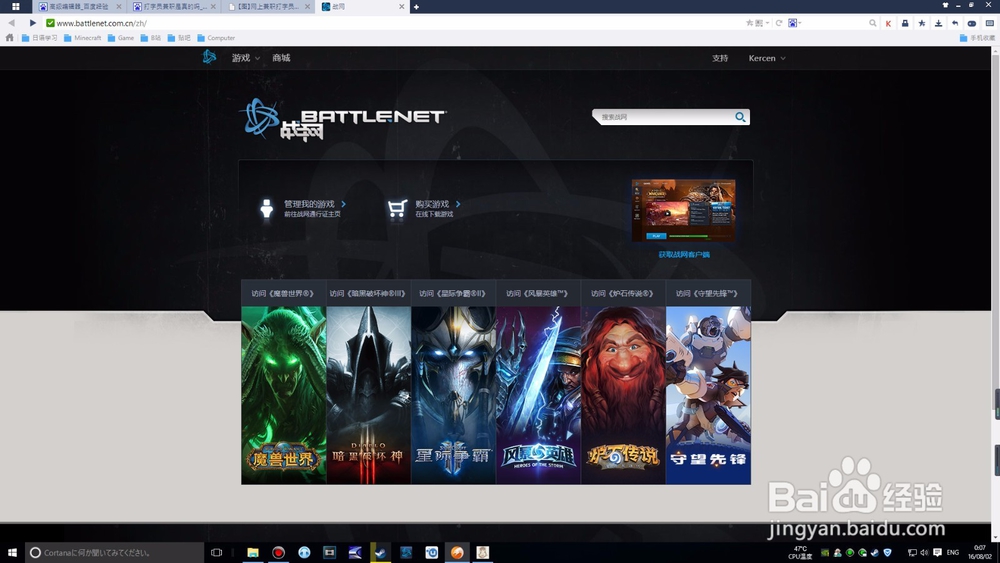The height and width of the screenshot is (563, 1000).
Task: Click the bookmark star icon in address bar
Action: (749, 23)
